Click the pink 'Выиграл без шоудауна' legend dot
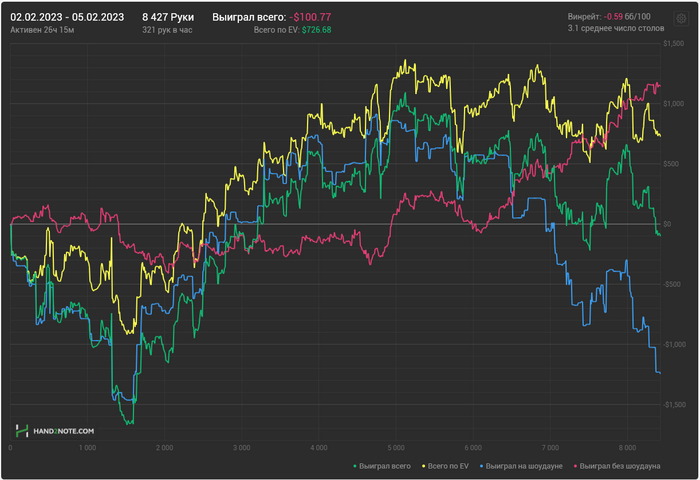 tap(576, 466)
